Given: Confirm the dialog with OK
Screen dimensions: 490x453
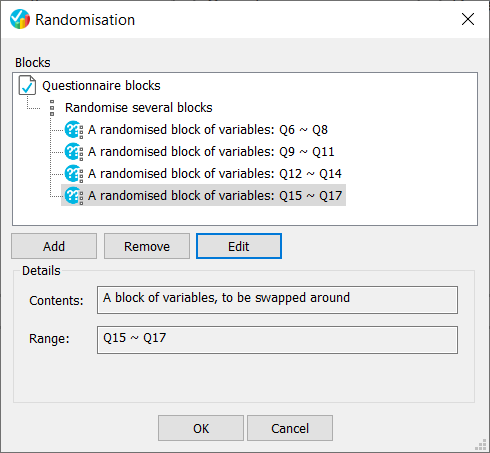Looking at the screenshot, I should pos(201,428).
